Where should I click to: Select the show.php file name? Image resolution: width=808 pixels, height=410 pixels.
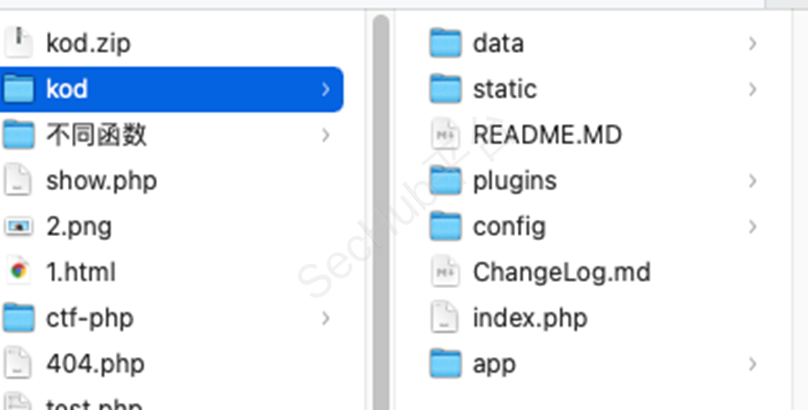102,181
